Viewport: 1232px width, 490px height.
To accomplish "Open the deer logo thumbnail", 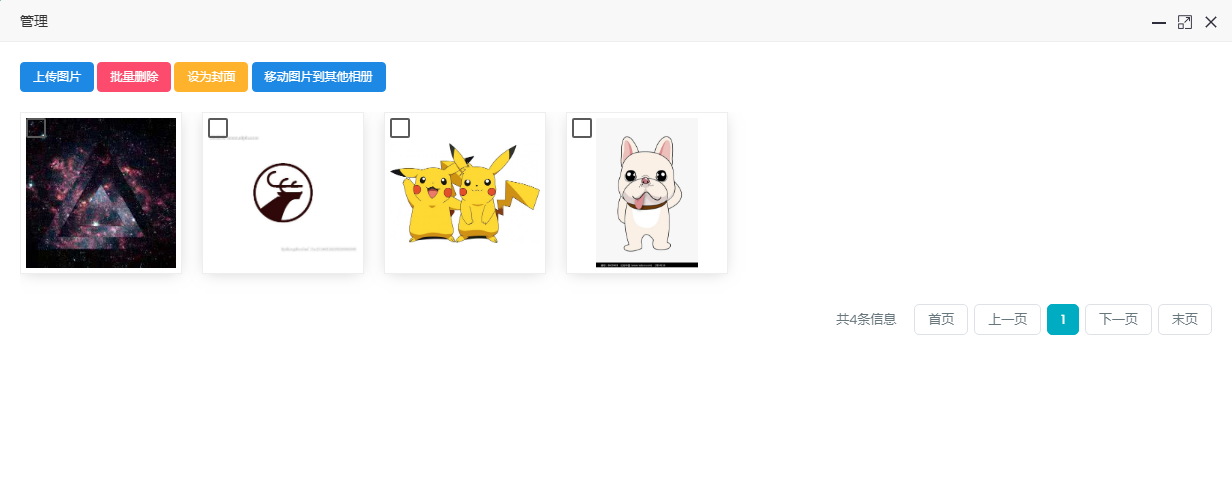I will click(283, 193).
